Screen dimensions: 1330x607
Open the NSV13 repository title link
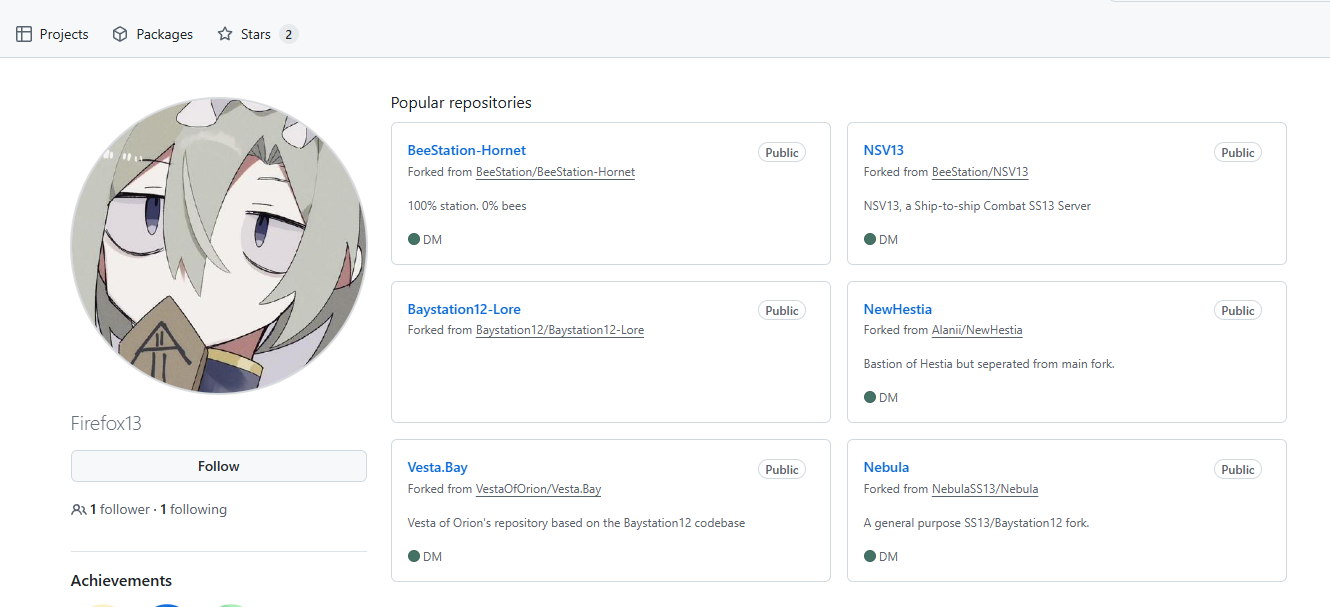pos(883,150)
